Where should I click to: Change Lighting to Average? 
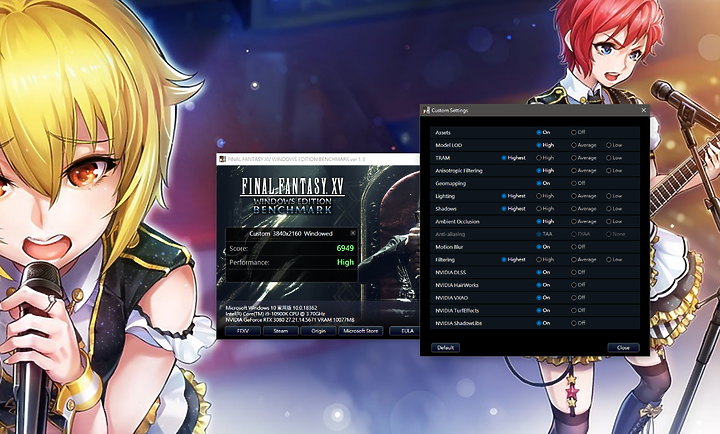coord(584,196)
